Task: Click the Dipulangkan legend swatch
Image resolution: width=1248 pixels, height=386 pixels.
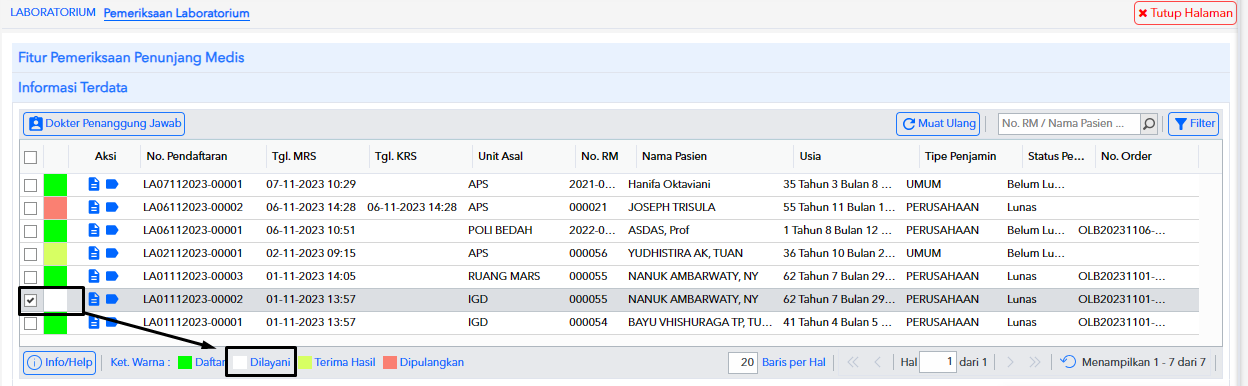Action: [x=389, y=362]
